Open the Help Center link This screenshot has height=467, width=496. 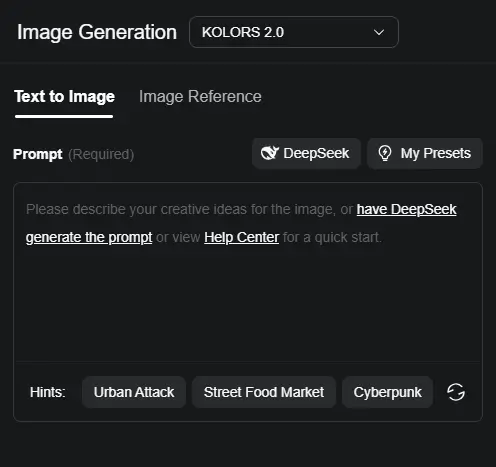click(242, 238)
